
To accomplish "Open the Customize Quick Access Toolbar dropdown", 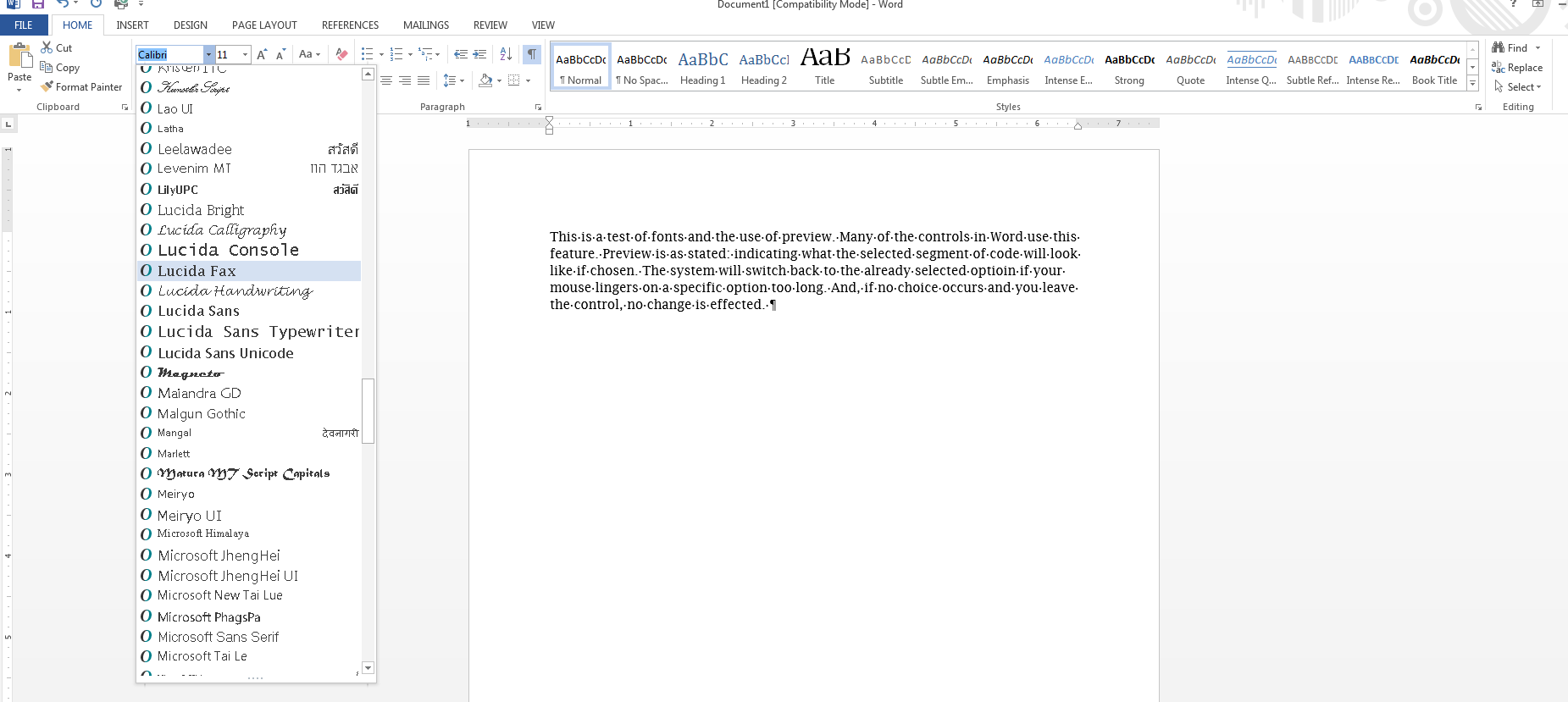I will click(x=141, y=4).
